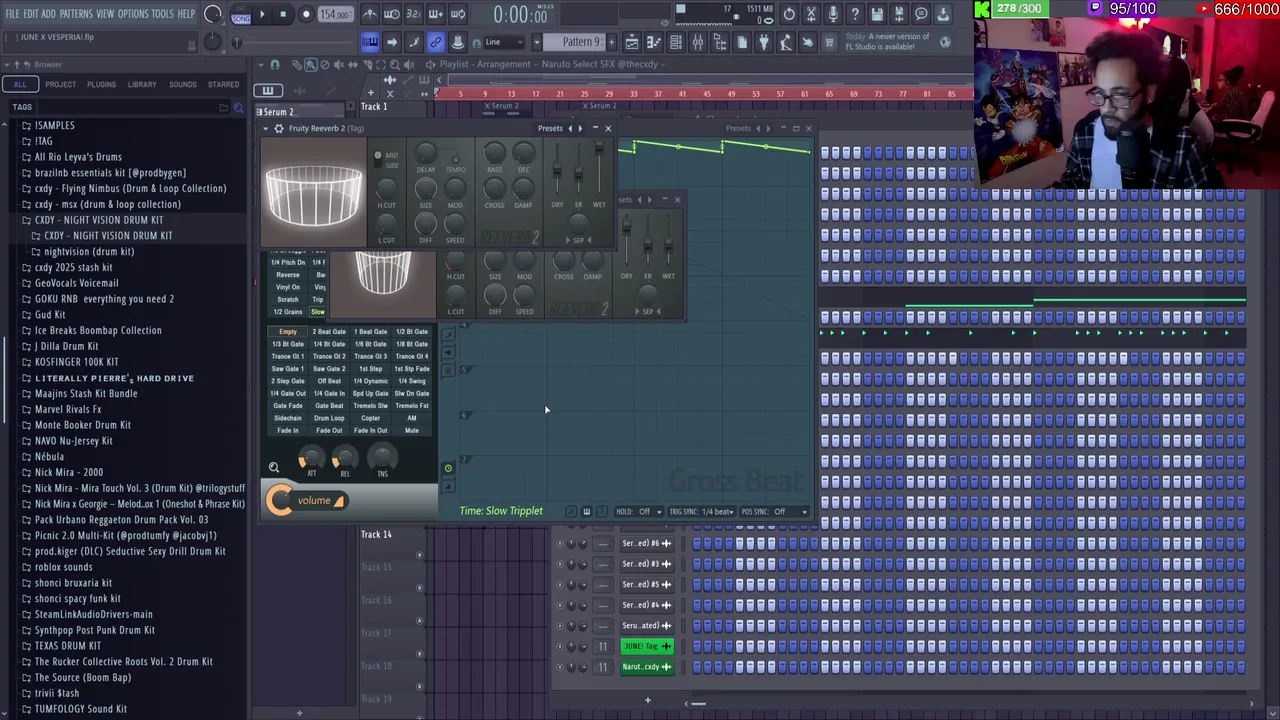Select the Empty volume preset
The width and height of the screenshot is (1280, 720).
(288, 332)
